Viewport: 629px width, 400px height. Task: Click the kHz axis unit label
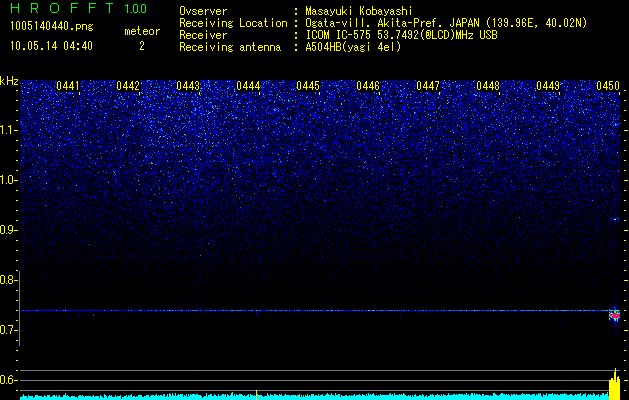pos(9,81)
